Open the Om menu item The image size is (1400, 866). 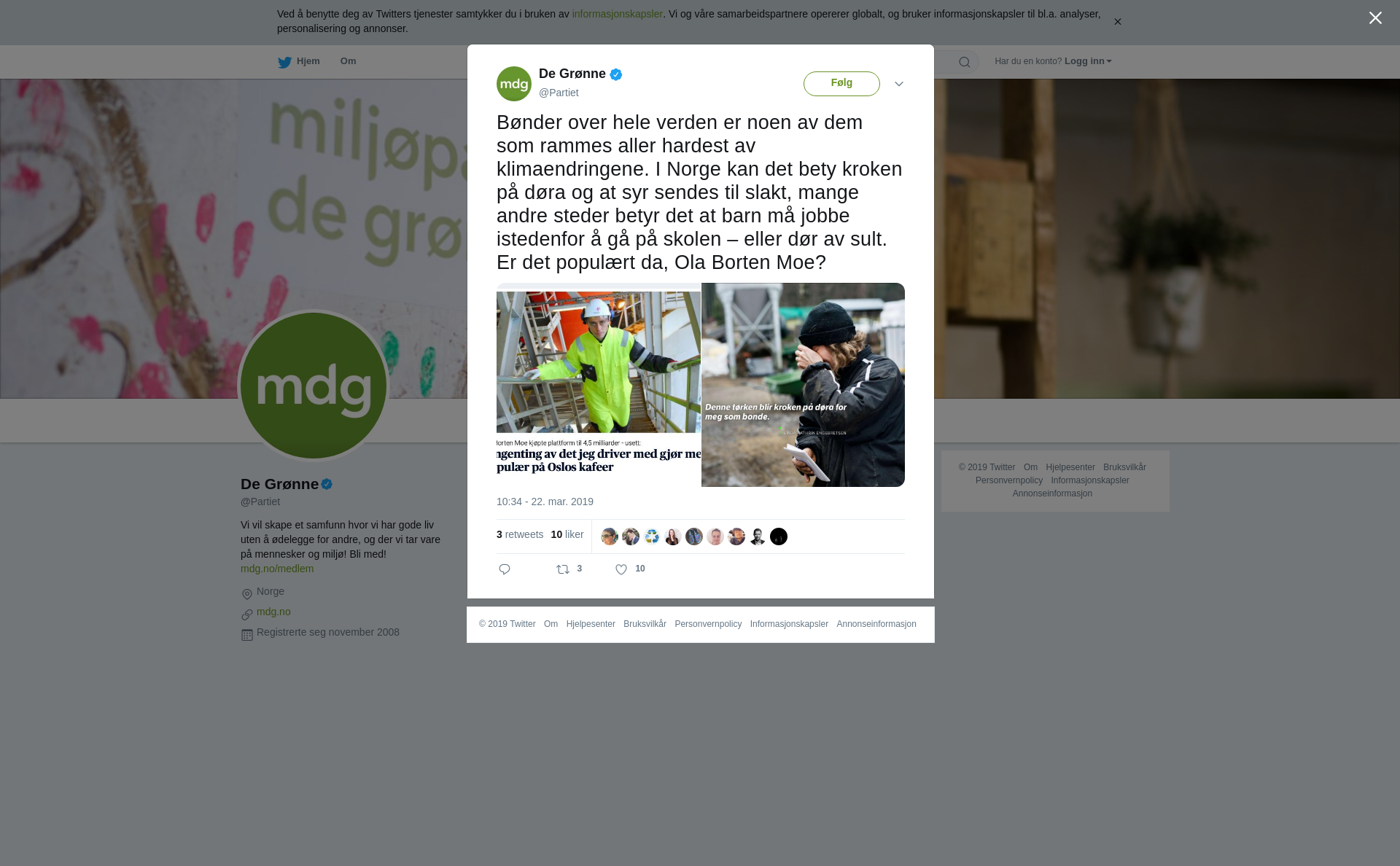pos(349,61)
